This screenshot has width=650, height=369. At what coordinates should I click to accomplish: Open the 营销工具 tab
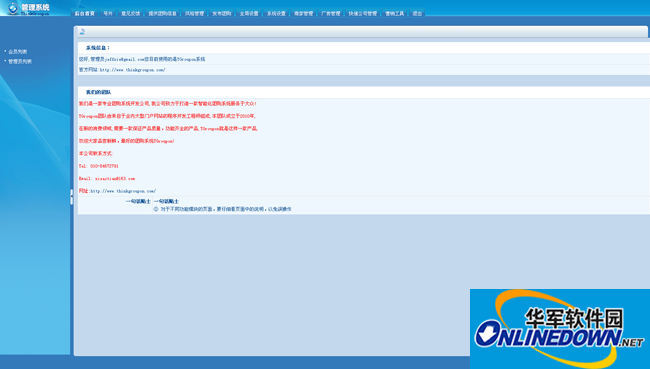click(395, 13)
